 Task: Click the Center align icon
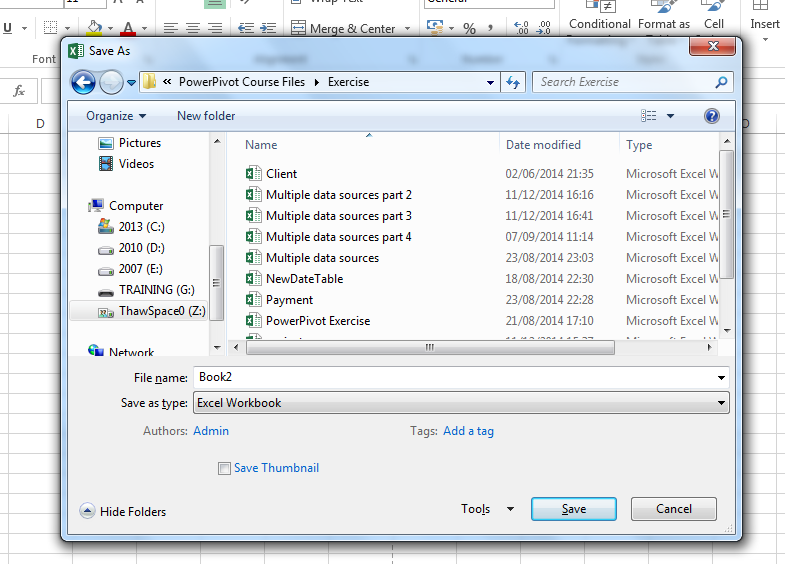click(x=193, y=28)
